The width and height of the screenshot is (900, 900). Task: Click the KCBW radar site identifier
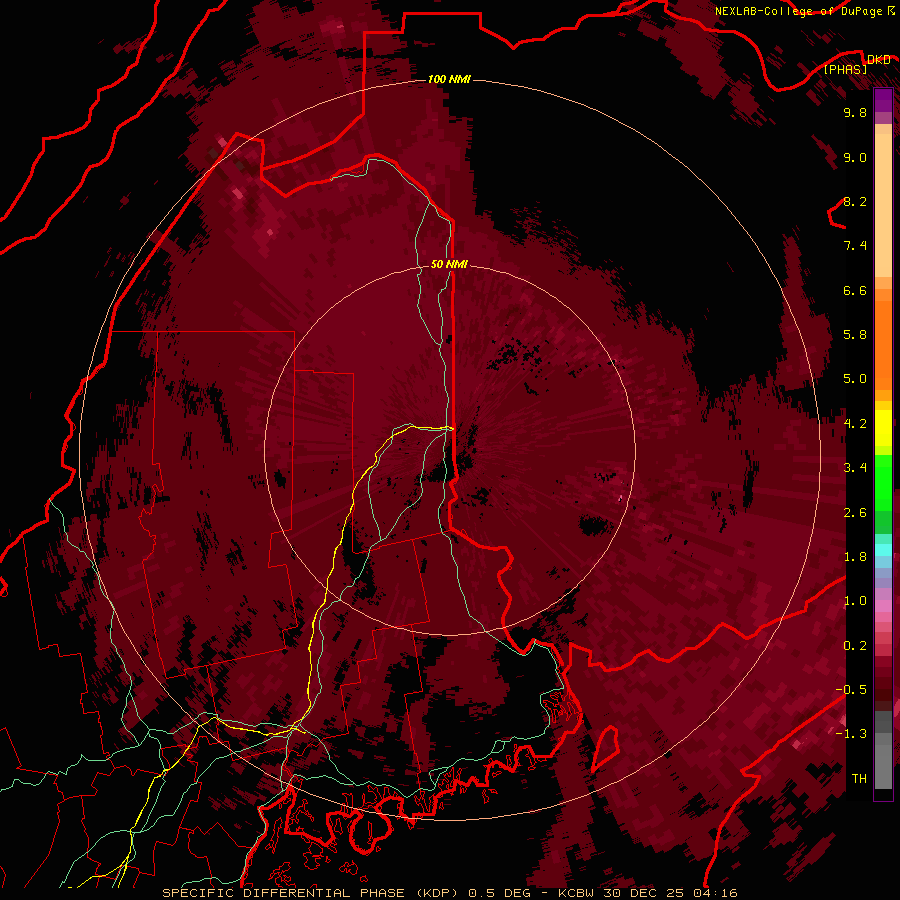[576, 893]
